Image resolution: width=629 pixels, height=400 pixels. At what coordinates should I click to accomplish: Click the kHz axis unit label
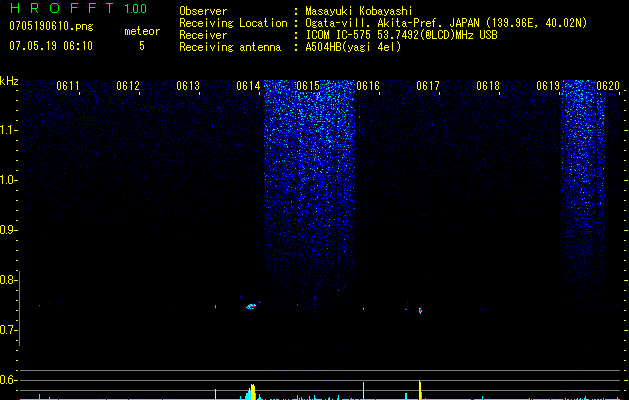[x=9, y=81]
